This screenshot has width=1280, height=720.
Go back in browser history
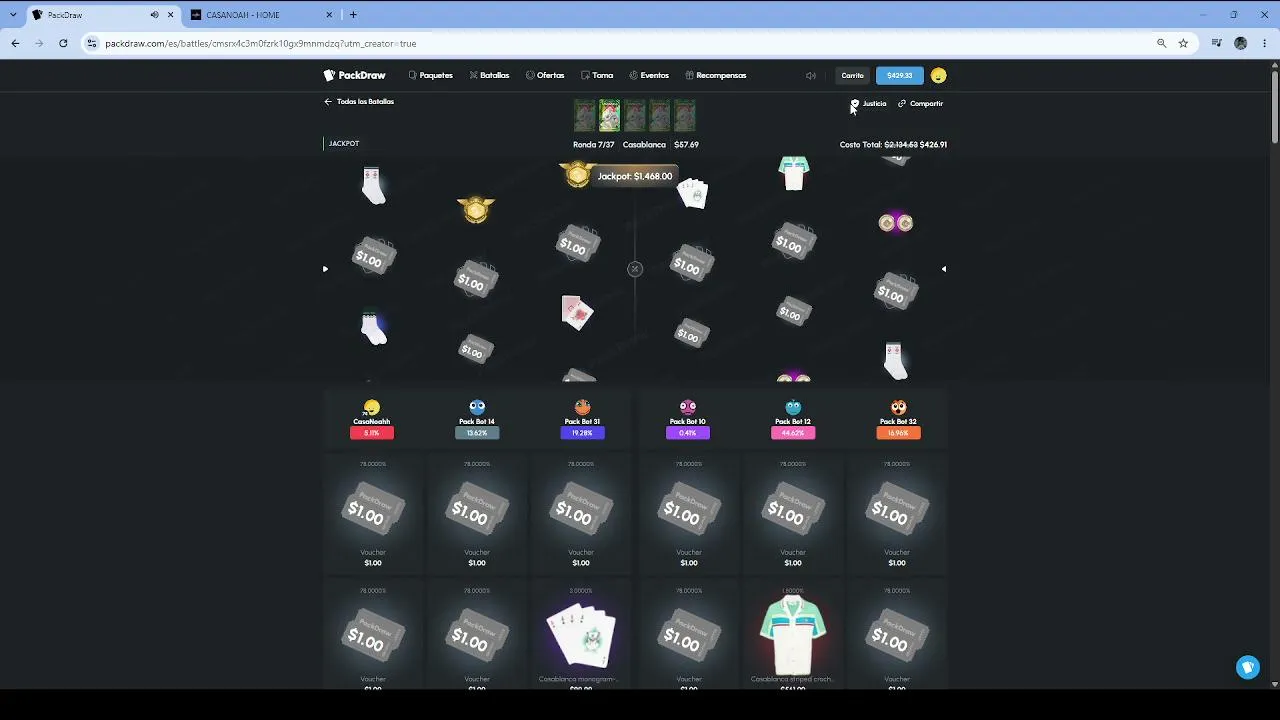coord(15,43)
